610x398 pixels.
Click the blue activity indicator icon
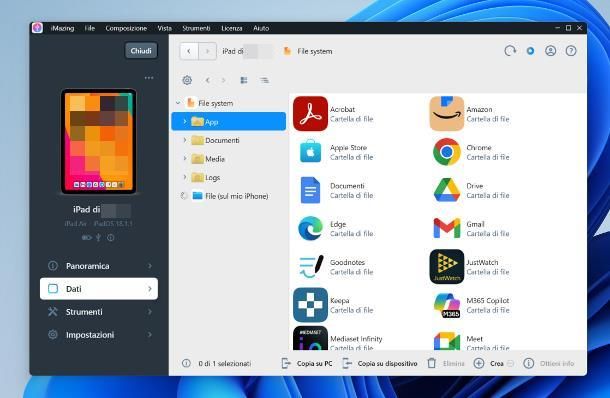click(x=530, y=51)
